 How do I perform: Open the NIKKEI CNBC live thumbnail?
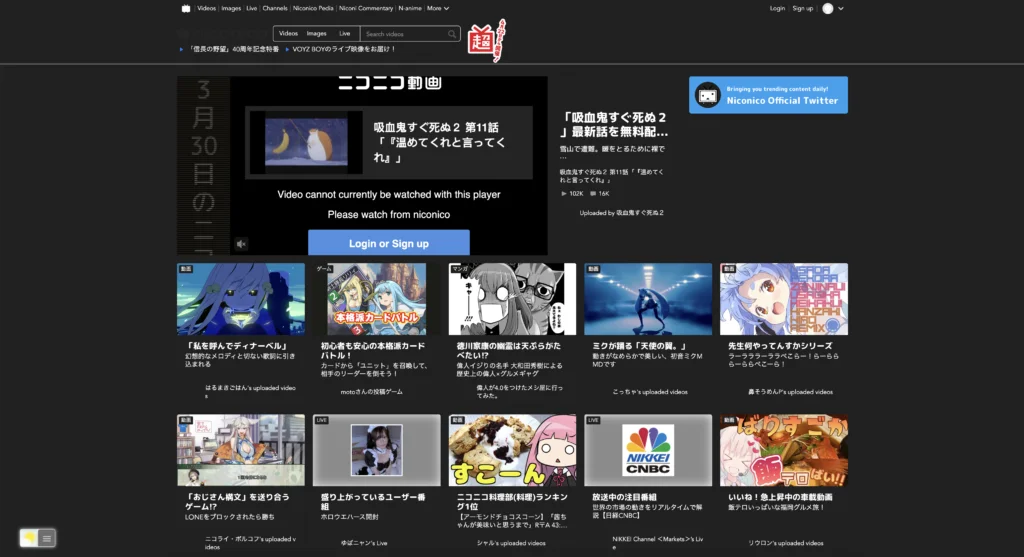click(648, 450)
